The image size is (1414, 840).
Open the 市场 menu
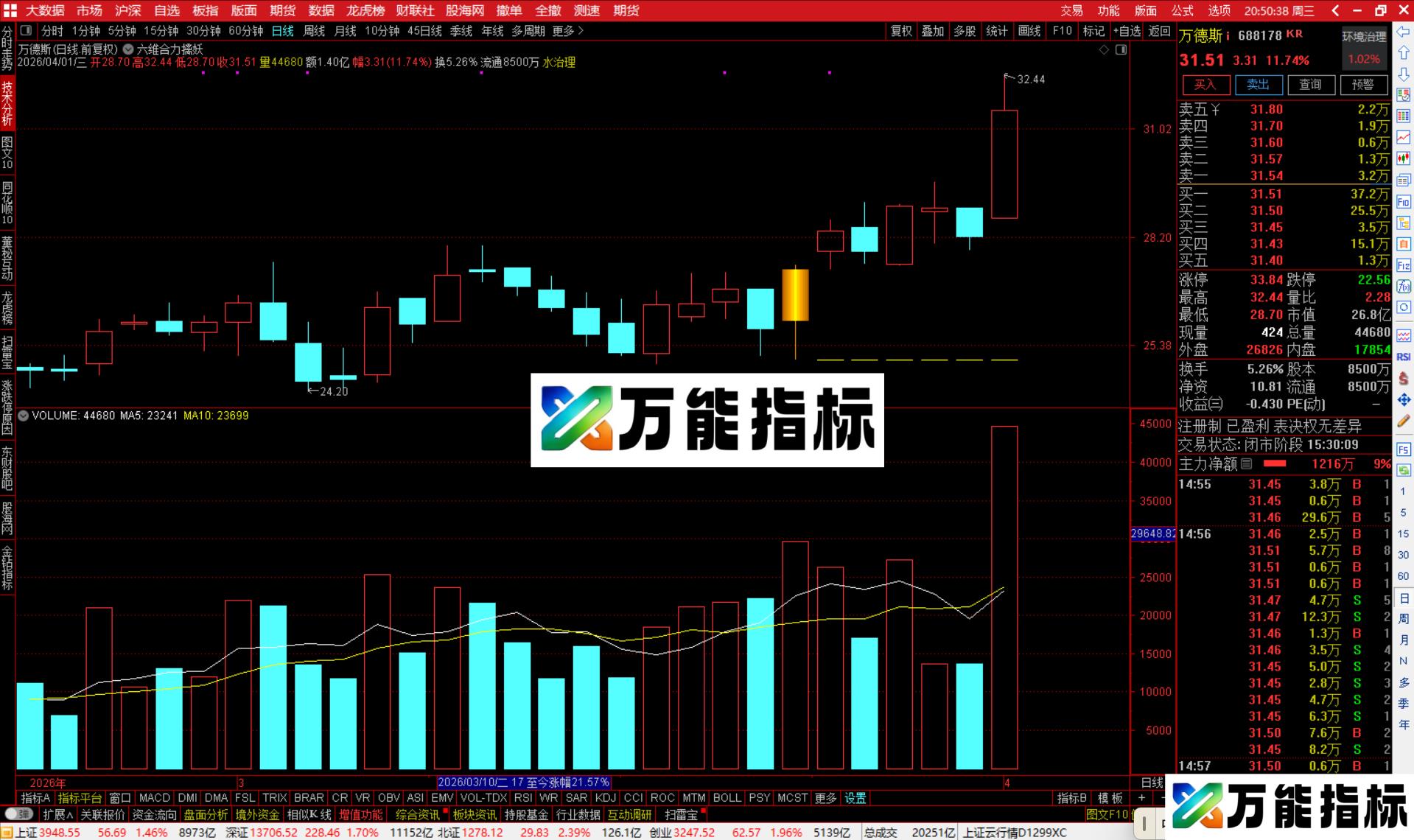click(x=88, y=10)
